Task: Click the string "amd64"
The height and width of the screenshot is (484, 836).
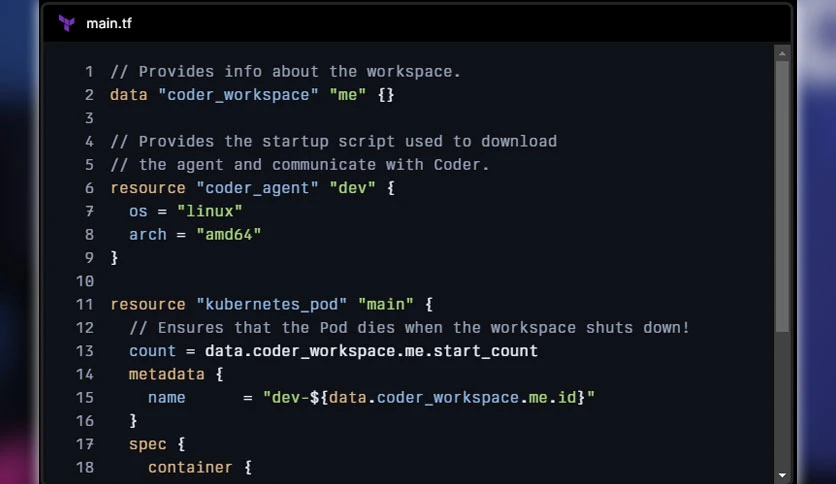Action: tap(229, 235)
